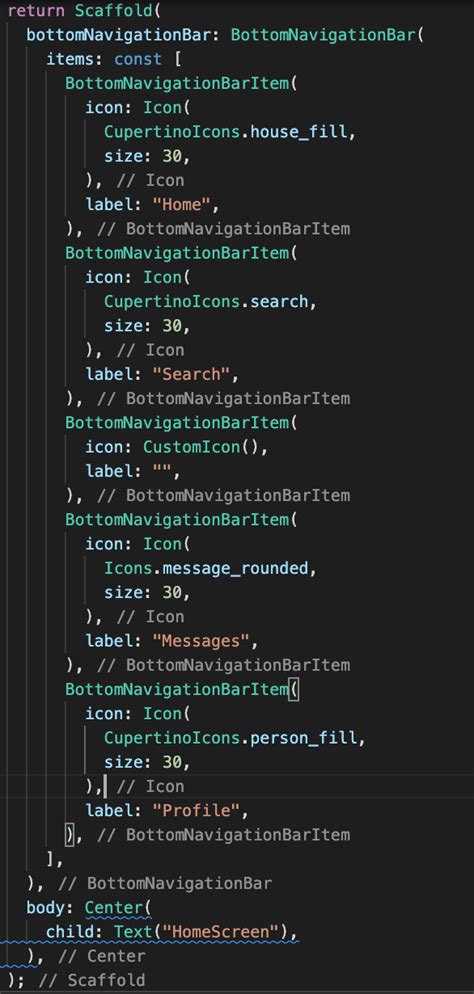Click the "// Center" closing label
This screenshot has height=994, width=474.
pos(101,956)
